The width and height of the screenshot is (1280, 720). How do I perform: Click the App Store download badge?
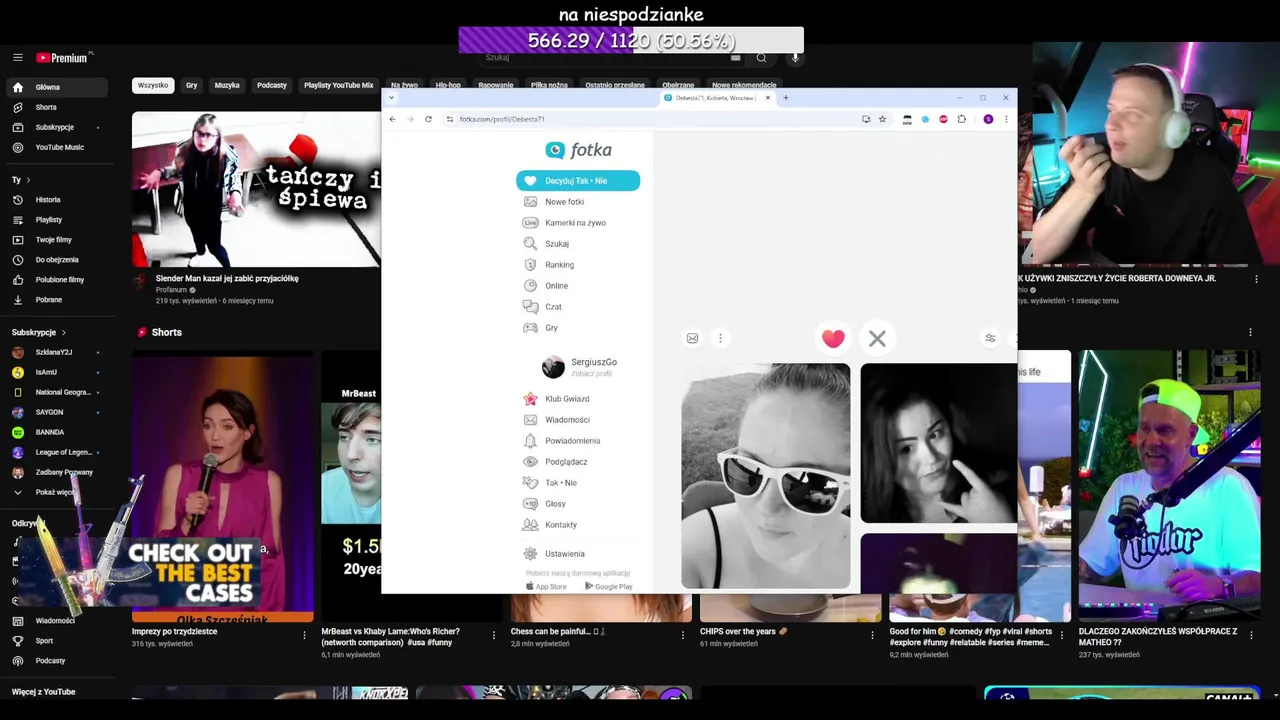(547, 587)
